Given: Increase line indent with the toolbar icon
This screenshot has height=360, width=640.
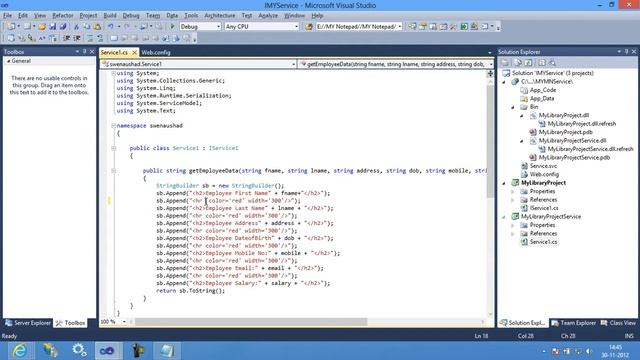Looking at the screenshot, I should pos(77,38).
